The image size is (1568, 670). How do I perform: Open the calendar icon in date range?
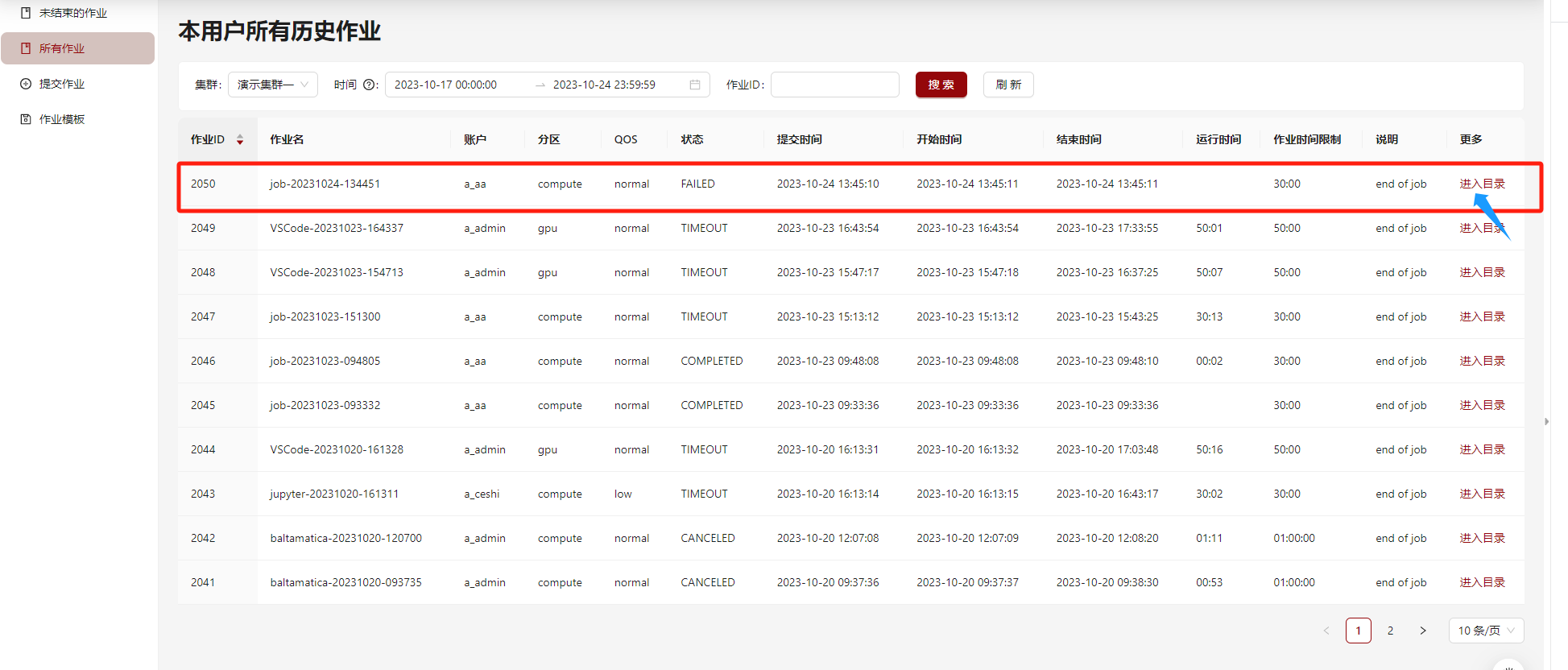pos(695,85)
